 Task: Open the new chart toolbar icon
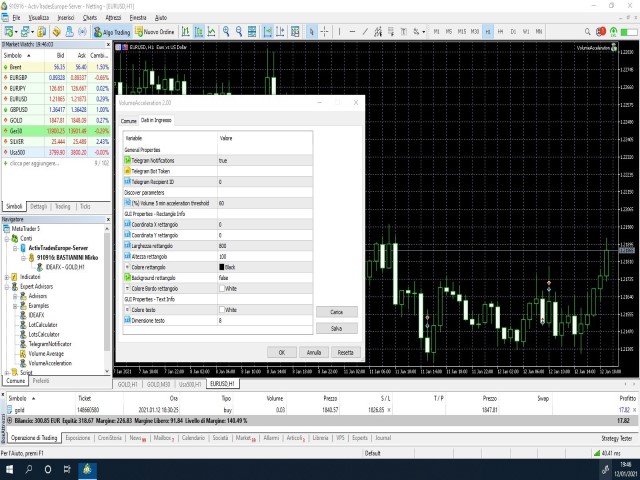tap(8, 31)
